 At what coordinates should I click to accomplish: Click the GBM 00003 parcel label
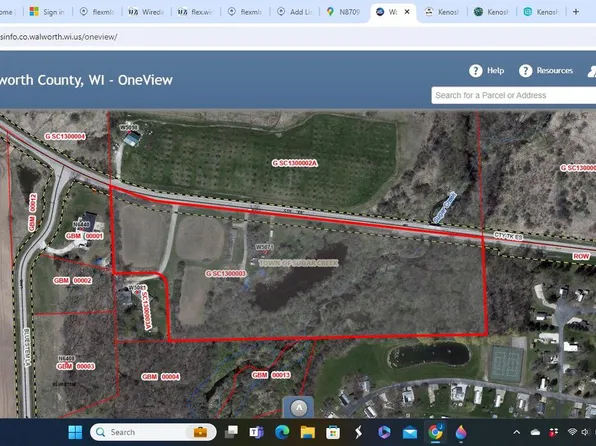point(76,367)
